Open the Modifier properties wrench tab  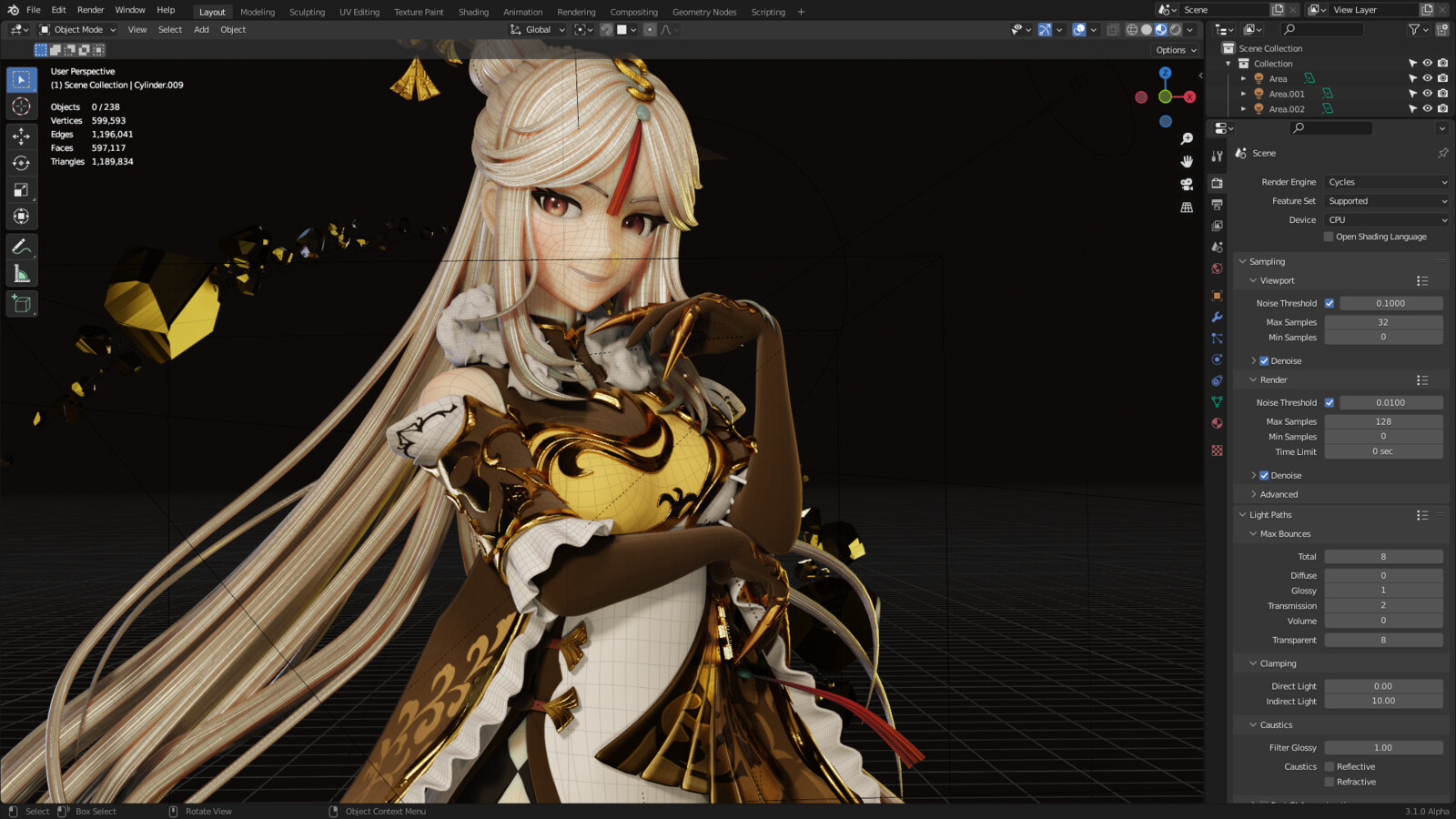pyautogui.click(x=1217, y=317)
